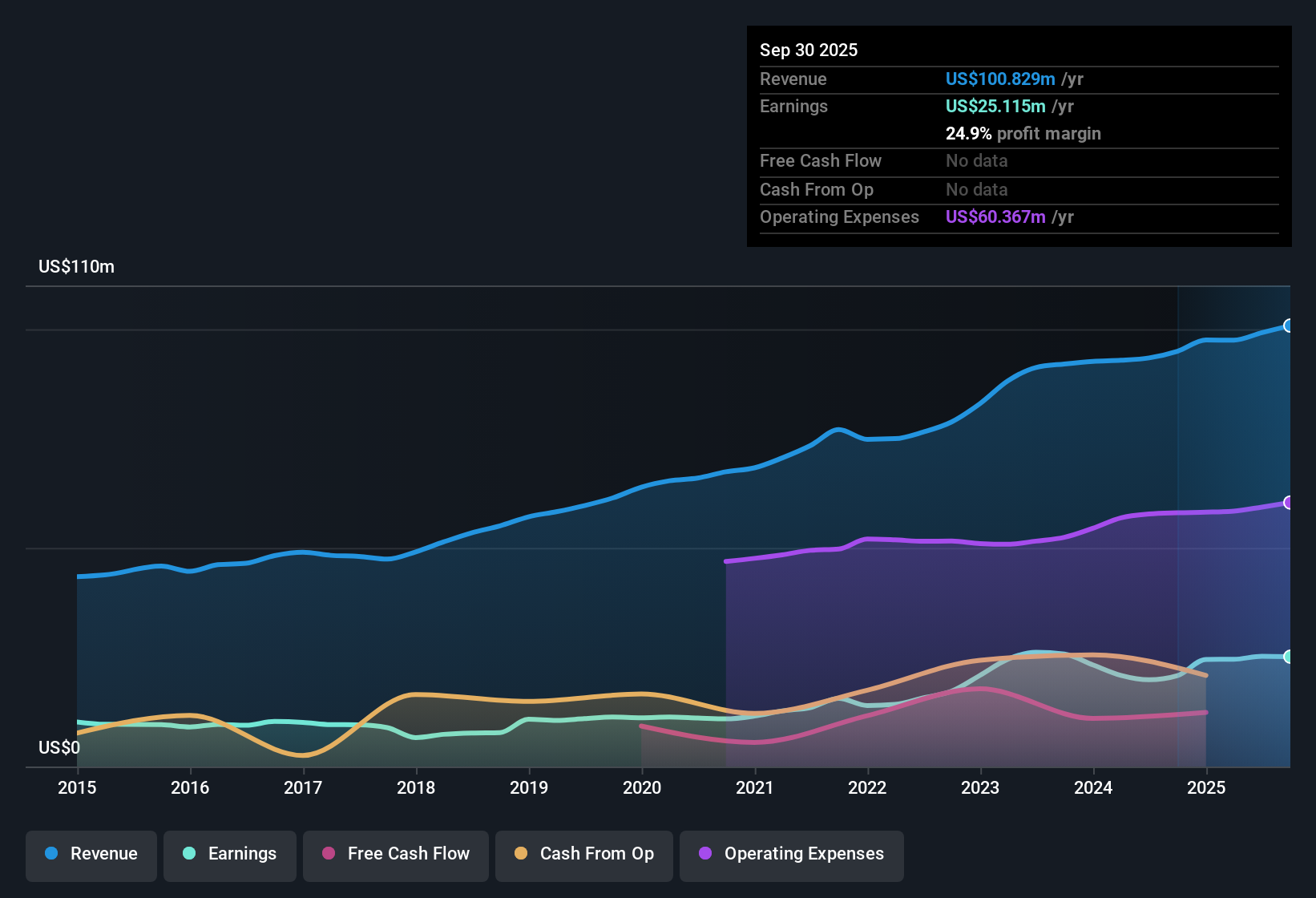Click the teal Earnings legend dot
Image resolution: width=1316 pixels, height=898 pixels.
pos(189,854)
